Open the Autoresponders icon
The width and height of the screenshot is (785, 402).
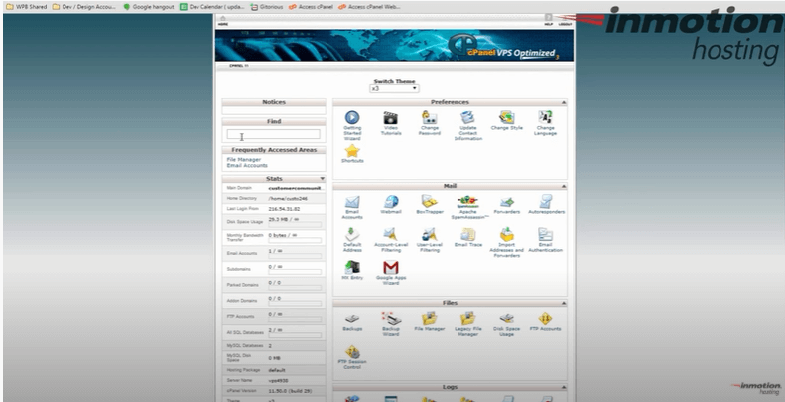[546, 202]
